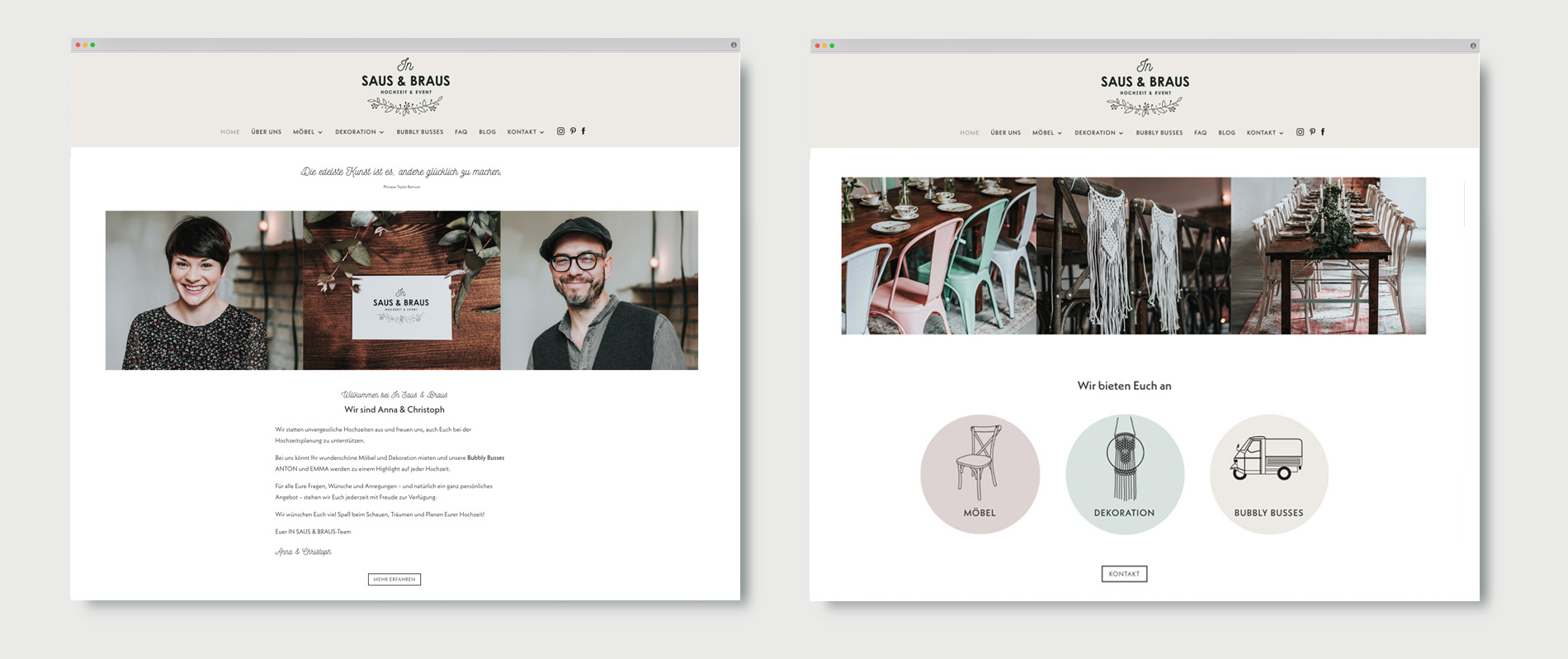Screen dimensions: 1568x659
Task: Click photo of long wooden dining table
Action: [x=1329, y=256]
